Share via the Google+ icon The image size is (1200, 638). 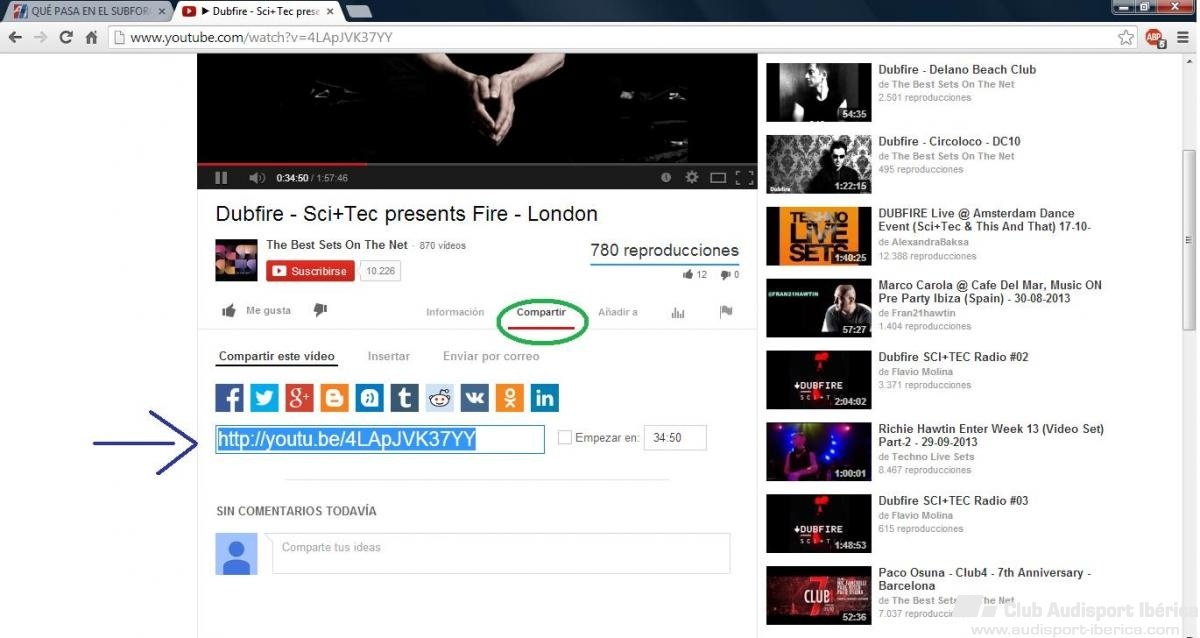pos(300,398)
